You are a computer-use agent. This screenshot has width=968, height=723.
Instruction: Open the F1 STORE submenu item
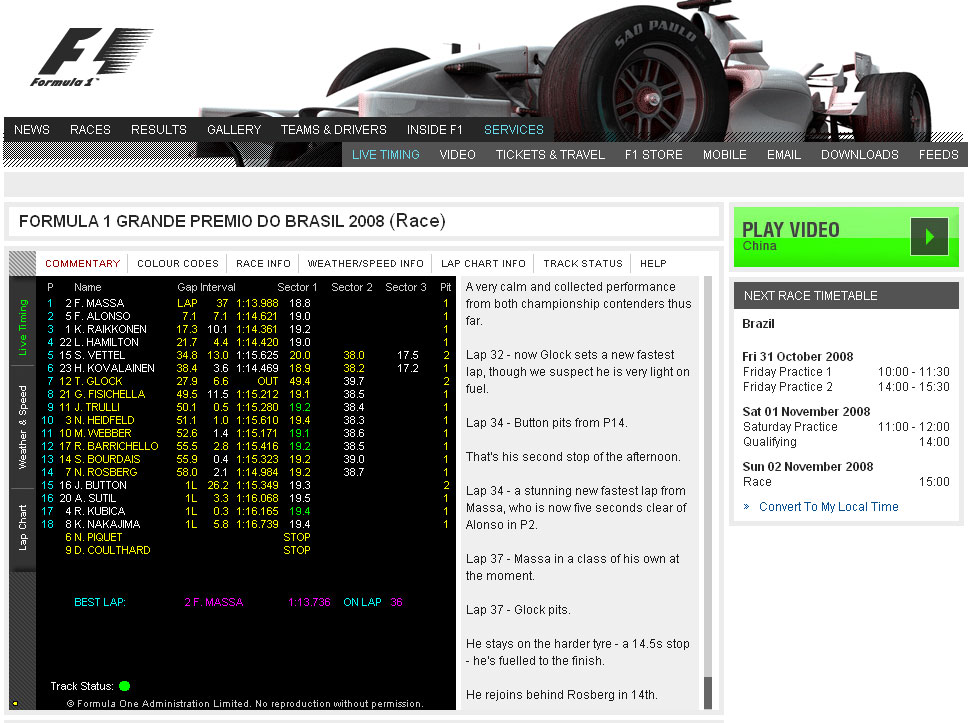pos(654,155)
